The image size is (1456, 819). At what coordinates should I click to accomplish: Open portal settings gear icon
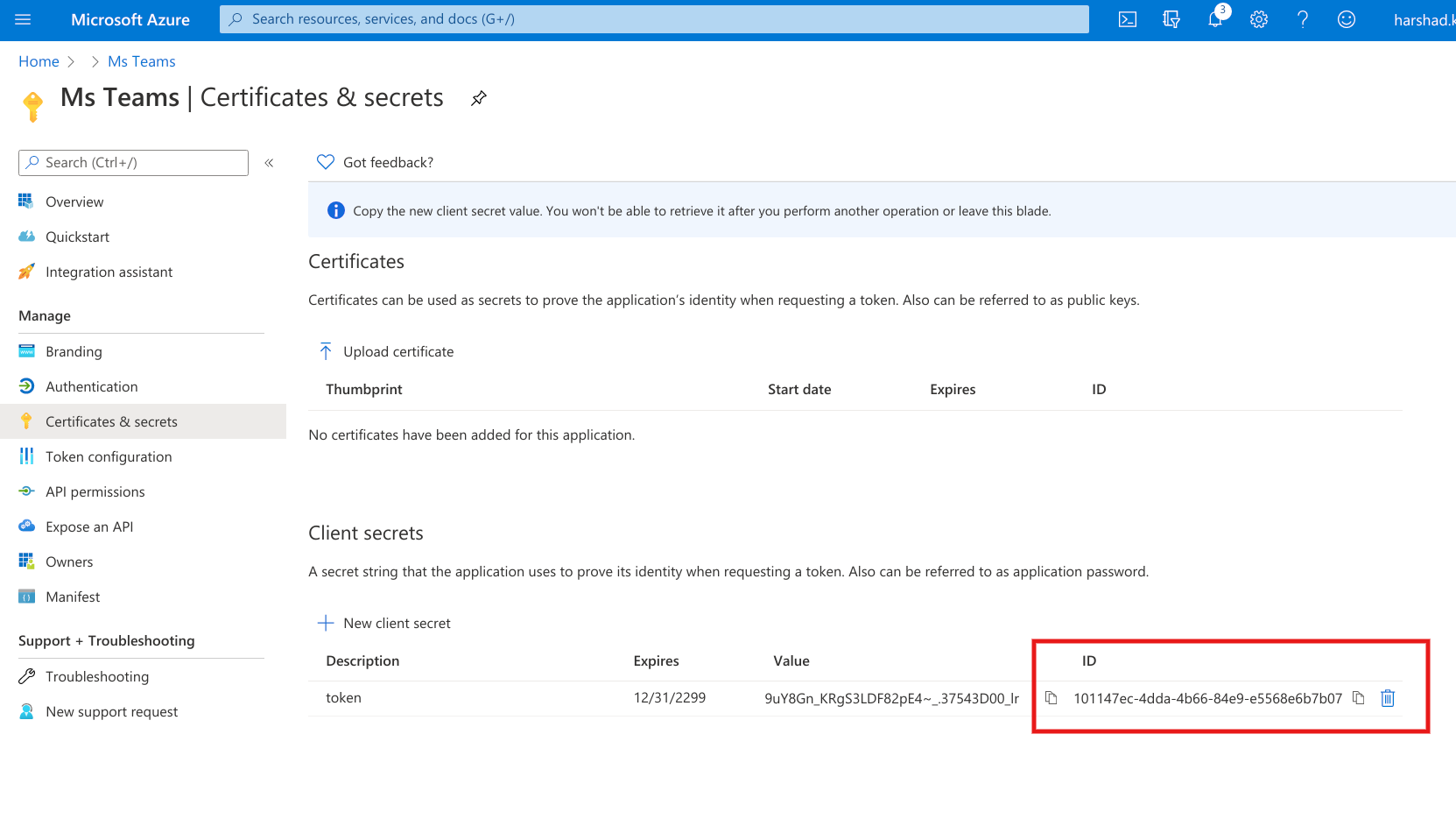point(1258,19)
